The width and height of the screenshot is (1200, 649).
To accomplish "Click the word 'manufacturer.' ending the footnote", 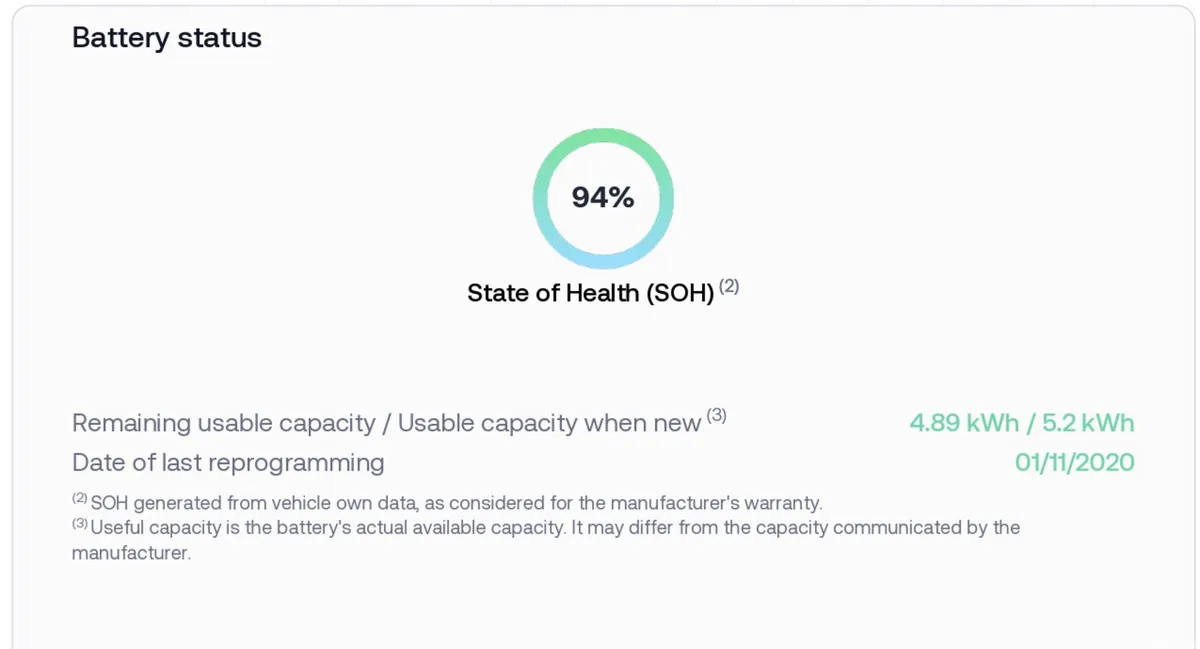I will click(131, 552).
